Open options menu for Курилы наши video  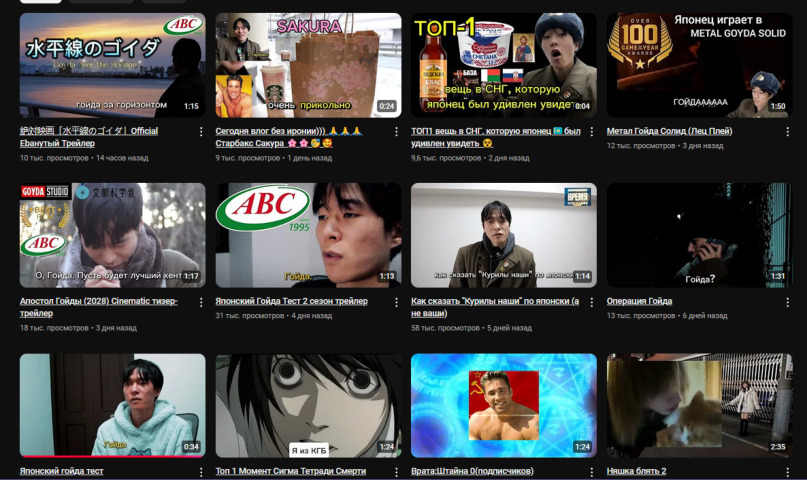tap(592, 302)
